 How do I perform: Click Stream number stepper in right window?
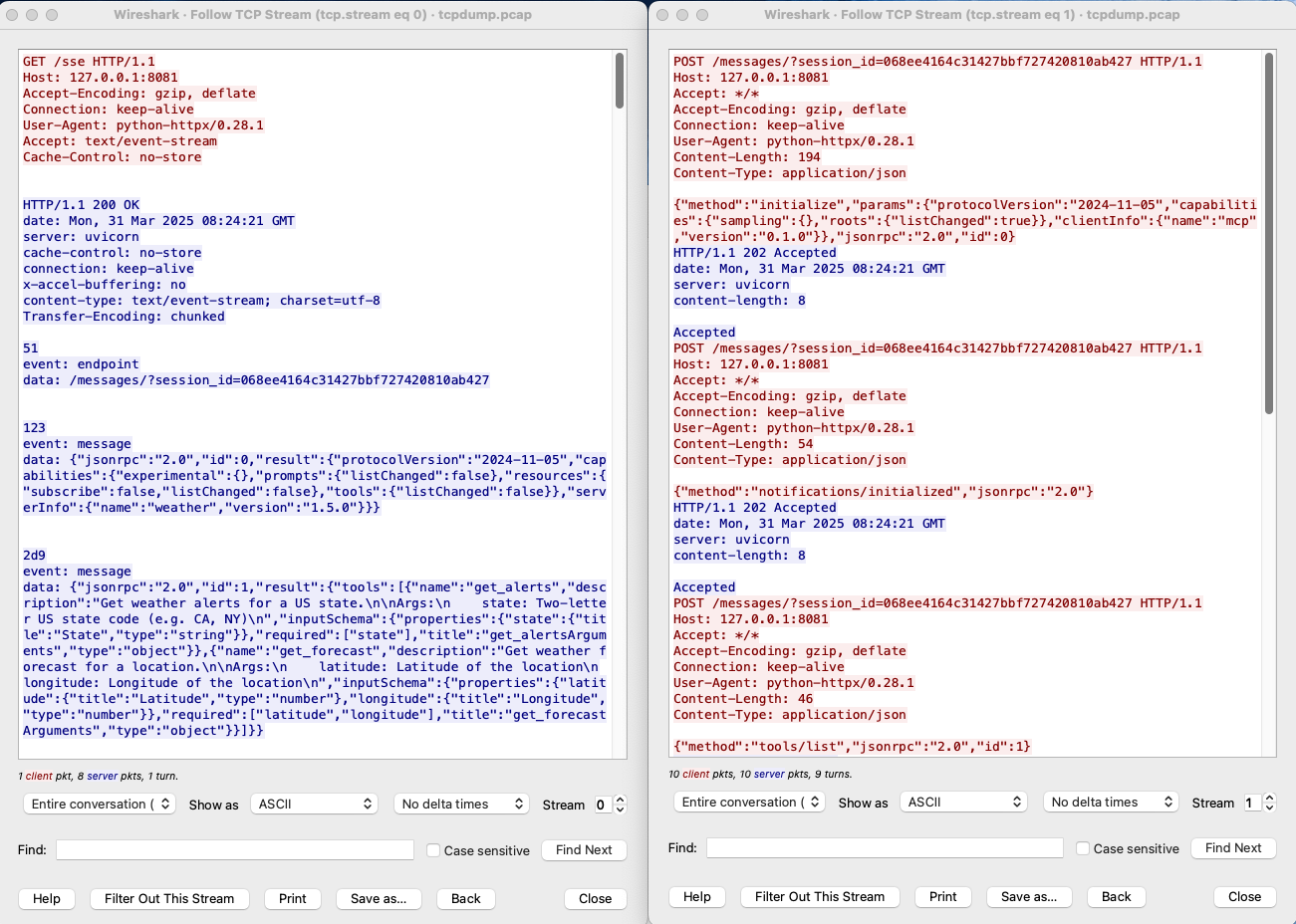1269,803
